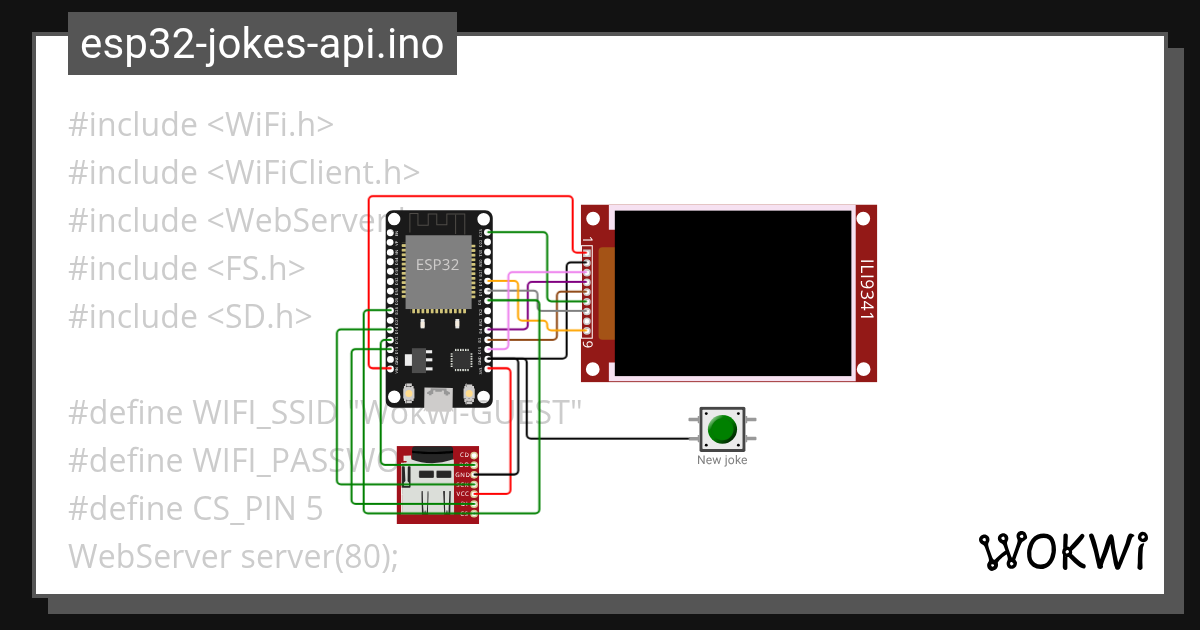
Task: Click the ESP32 micro USB port
Action: click(438, 398)
